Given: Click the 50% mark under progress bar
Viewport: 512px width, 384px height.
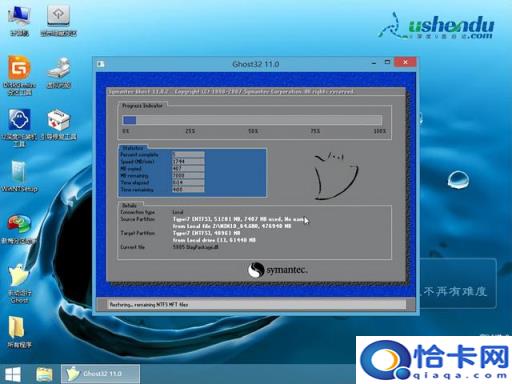Looking at the screenshot, I should click(253, 131).
